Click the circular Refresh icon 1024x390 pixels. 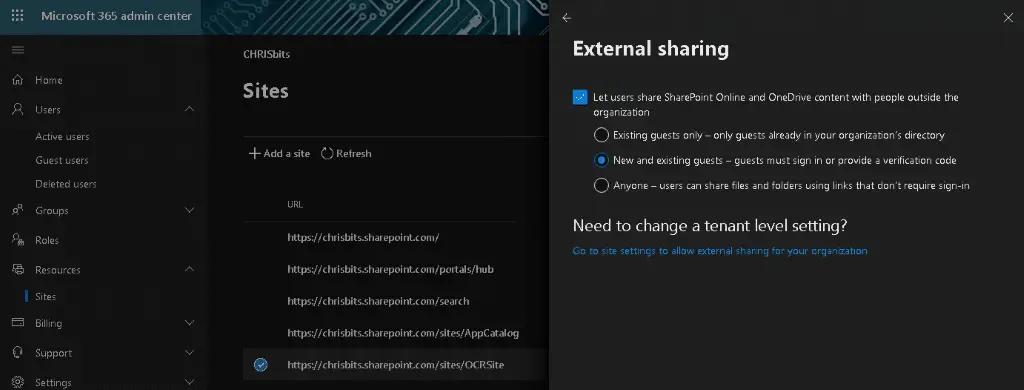pyautogui.click(x=327, y=154)
